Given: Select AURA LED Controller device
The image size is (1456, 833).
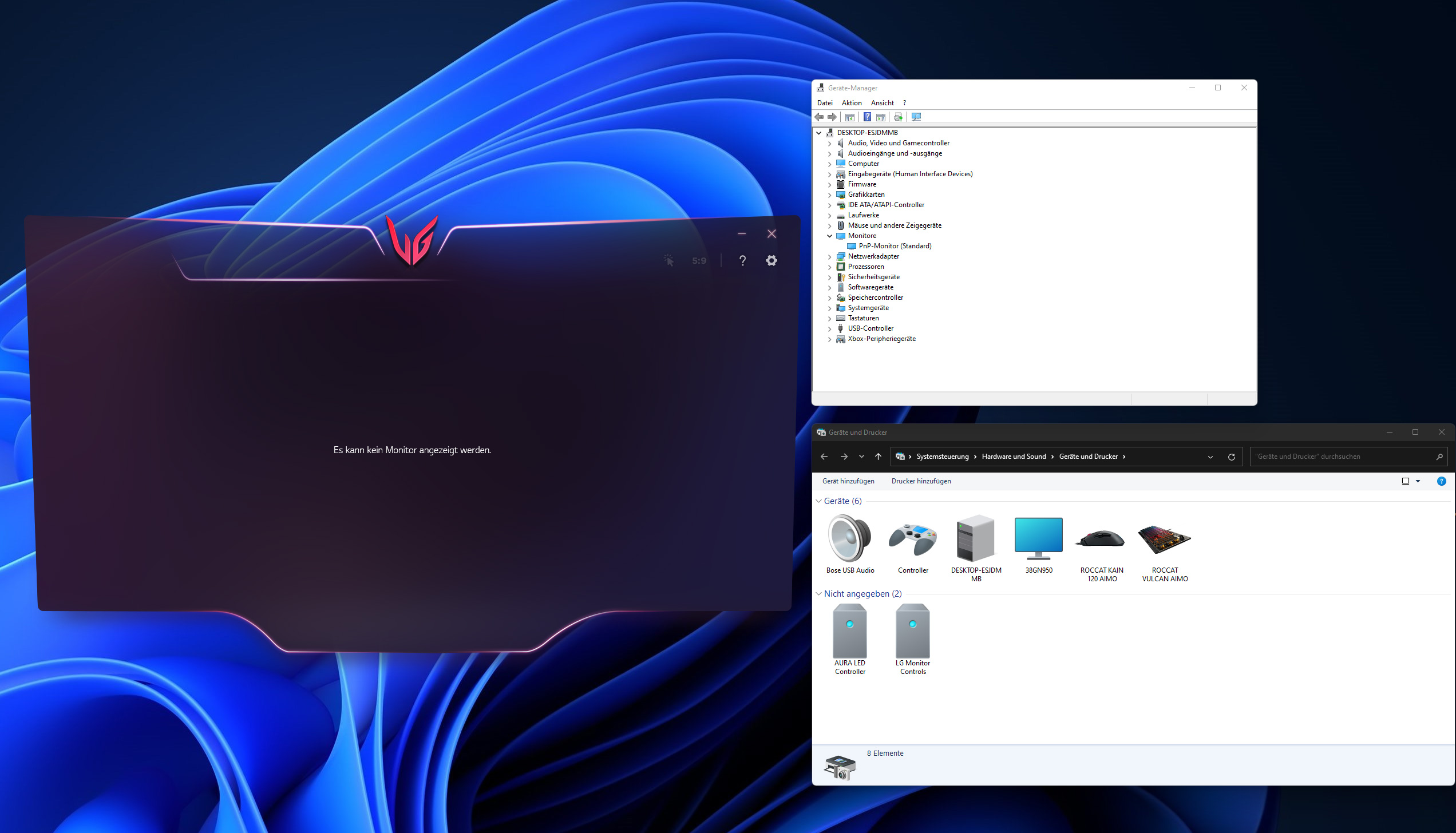Looking at the screenshot, I should [x=850, y=632].
